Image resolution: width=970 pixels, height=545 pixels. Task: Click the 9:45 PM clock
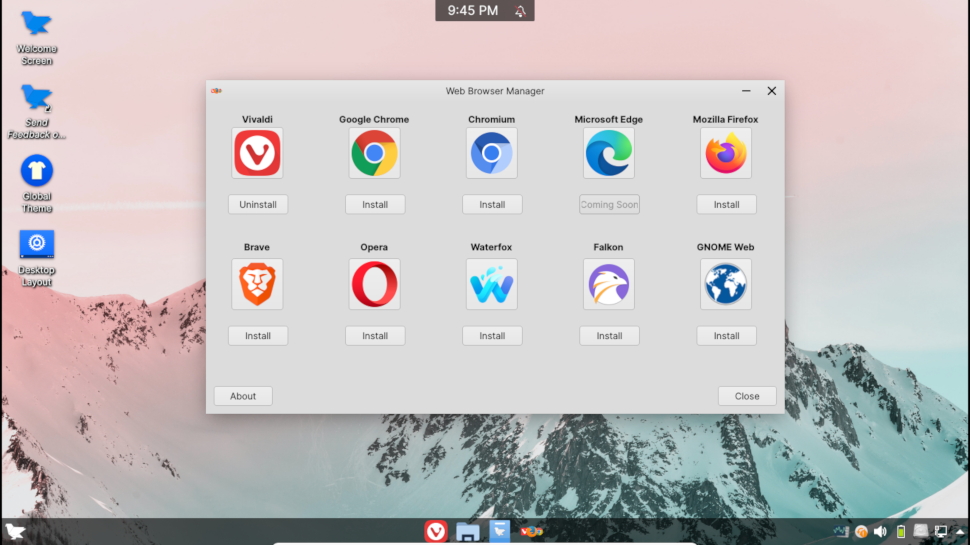(473, 11)
